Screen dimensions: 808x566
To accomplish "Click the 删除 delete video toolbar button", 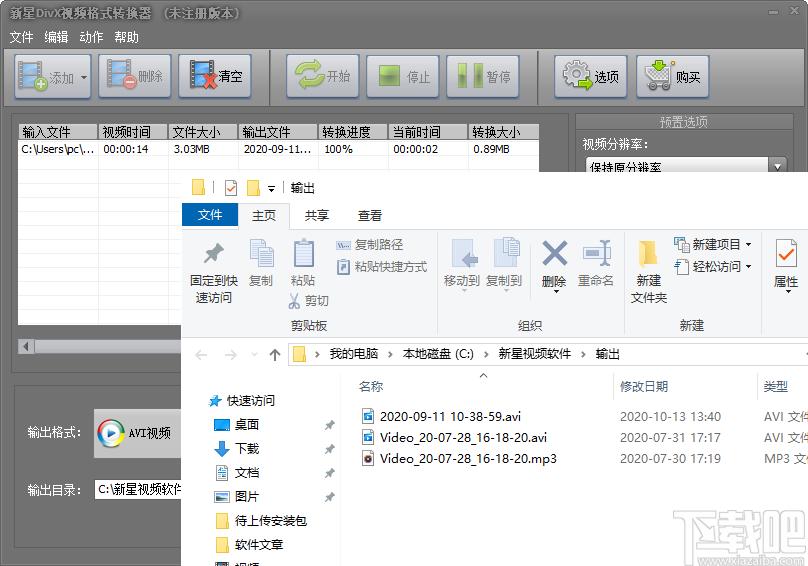I will [x=134, y=77].
